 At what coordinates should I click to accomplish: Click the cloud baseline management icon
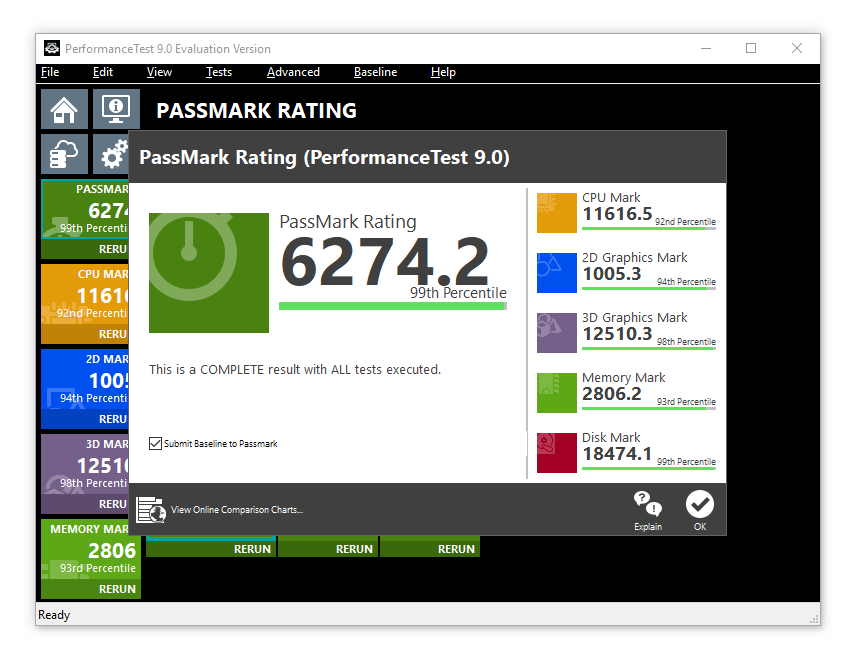64,154
